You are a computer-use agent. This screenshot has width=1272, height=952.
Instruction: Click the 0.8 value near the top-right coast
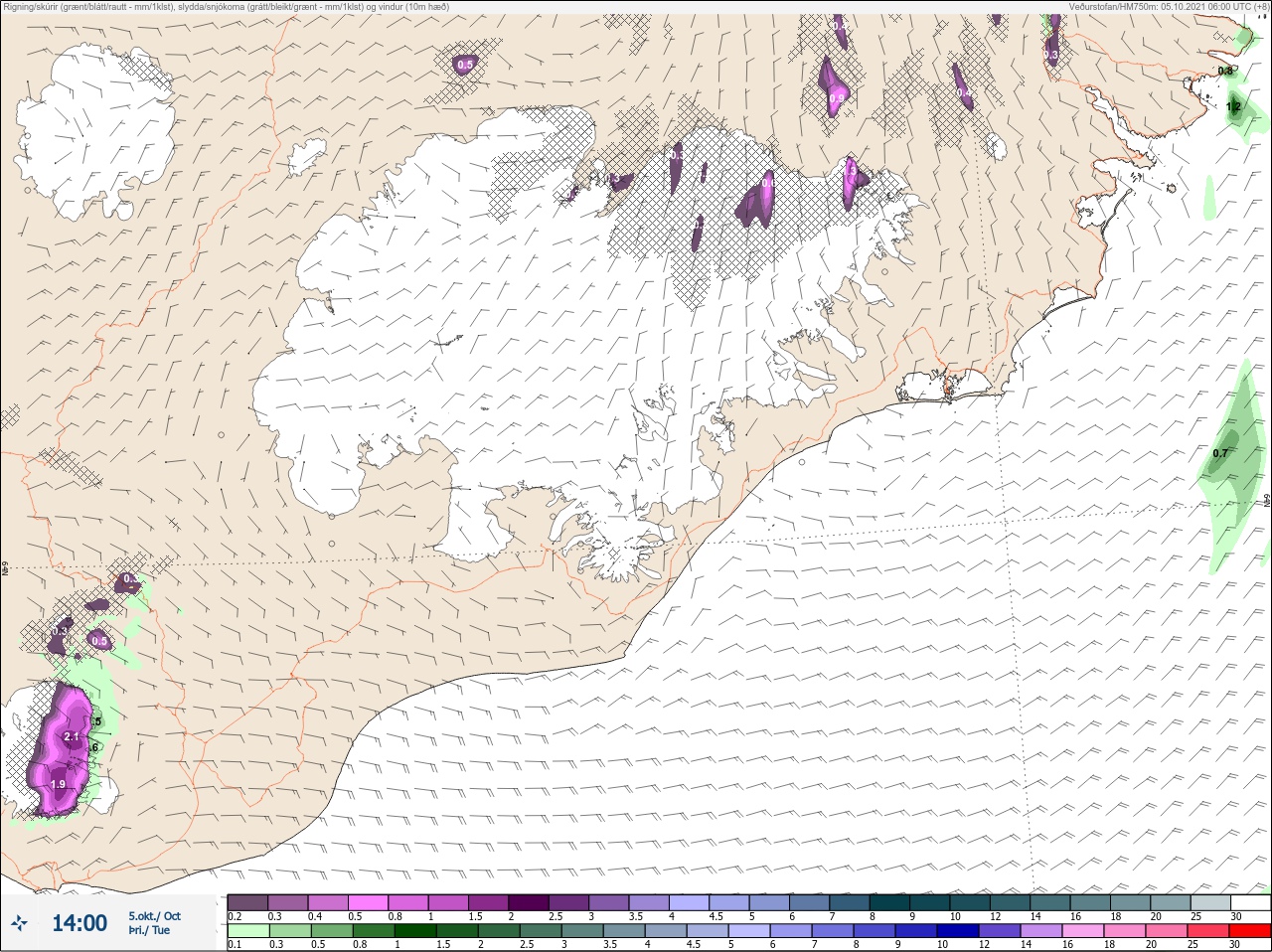[1225, 71]
